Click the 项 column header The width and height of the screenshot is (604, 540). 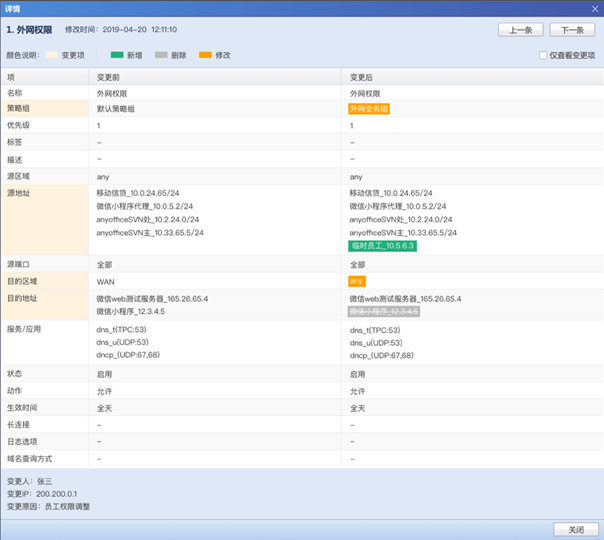pyautogui.click(x=11, y=76)
